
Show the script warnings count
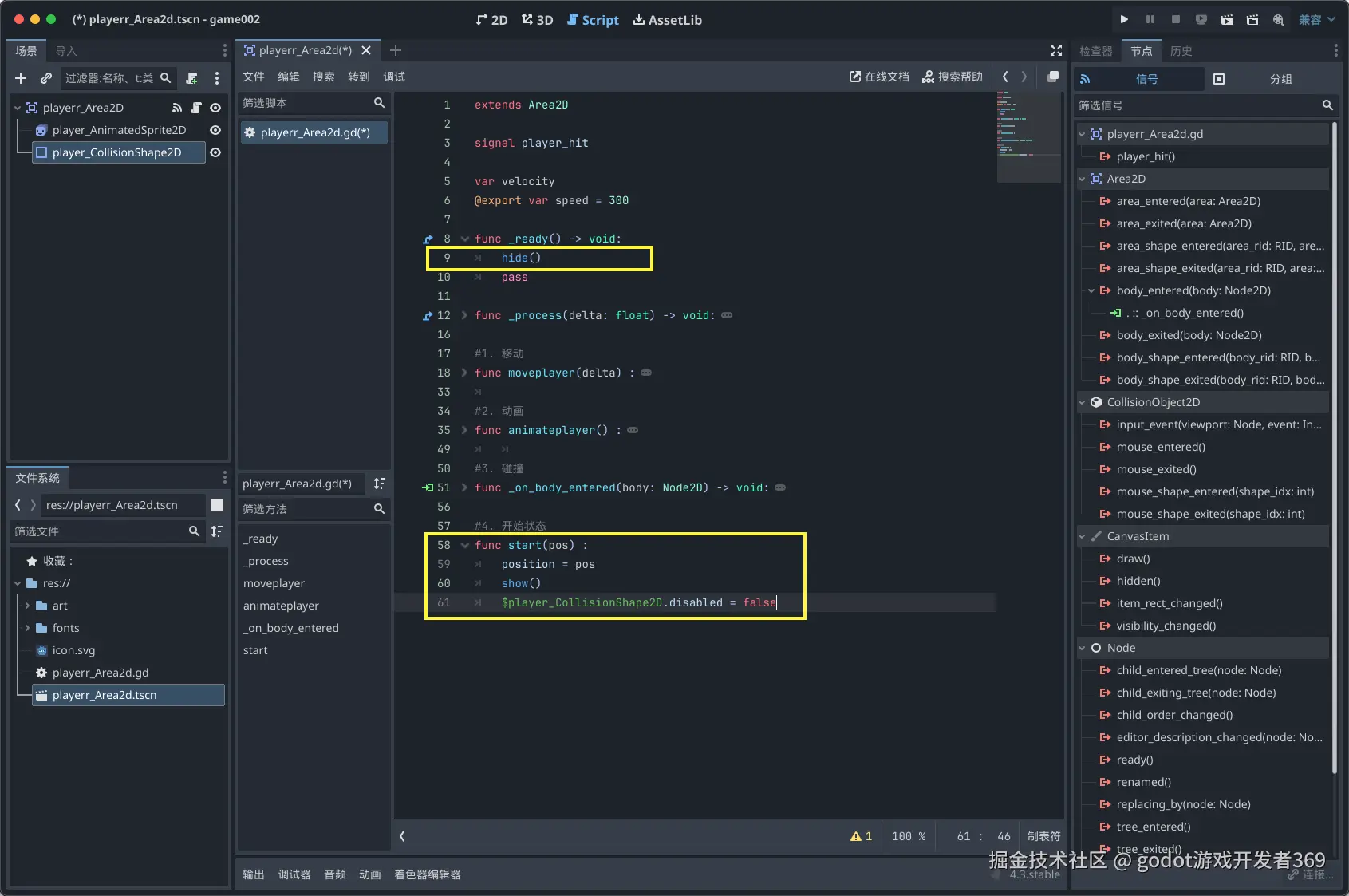[x=862, y=836]
